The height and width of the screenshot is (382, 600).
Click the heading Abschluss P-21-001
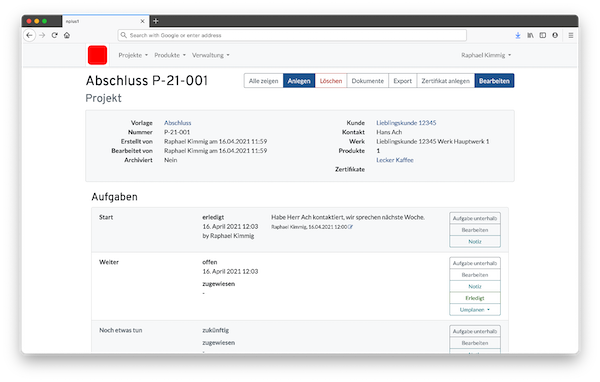pos(147,81)
